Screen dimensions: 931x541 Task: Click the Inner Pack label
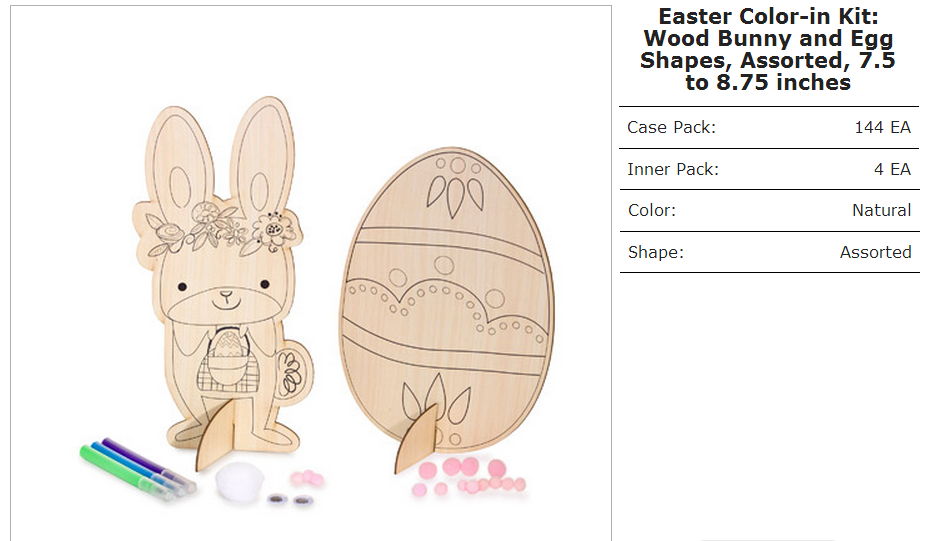point(673,169)
